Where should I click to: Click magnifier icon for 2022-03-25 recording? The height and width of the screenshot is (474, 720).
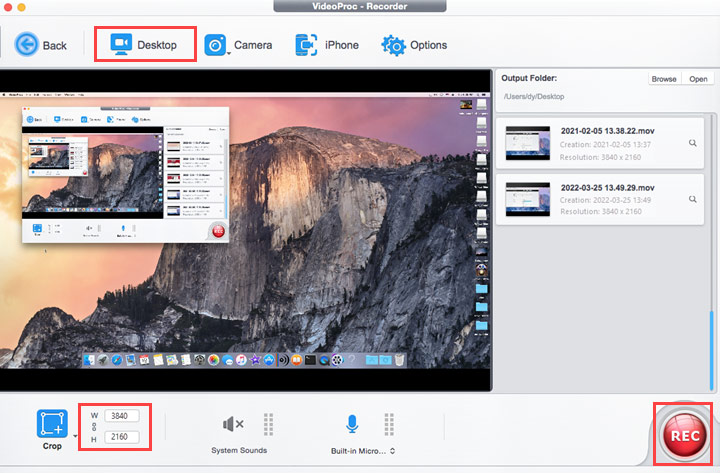[692, 200]
